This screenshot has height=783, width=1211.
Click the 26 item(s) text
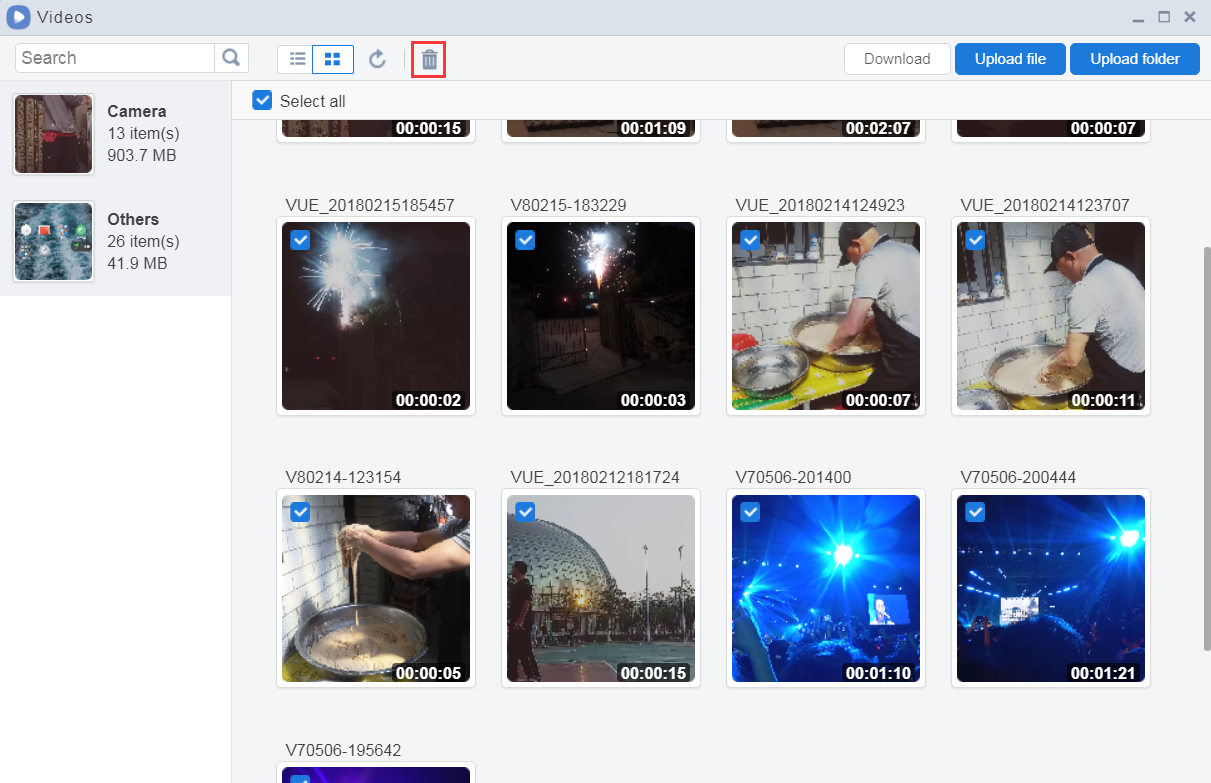coord(144,241)
